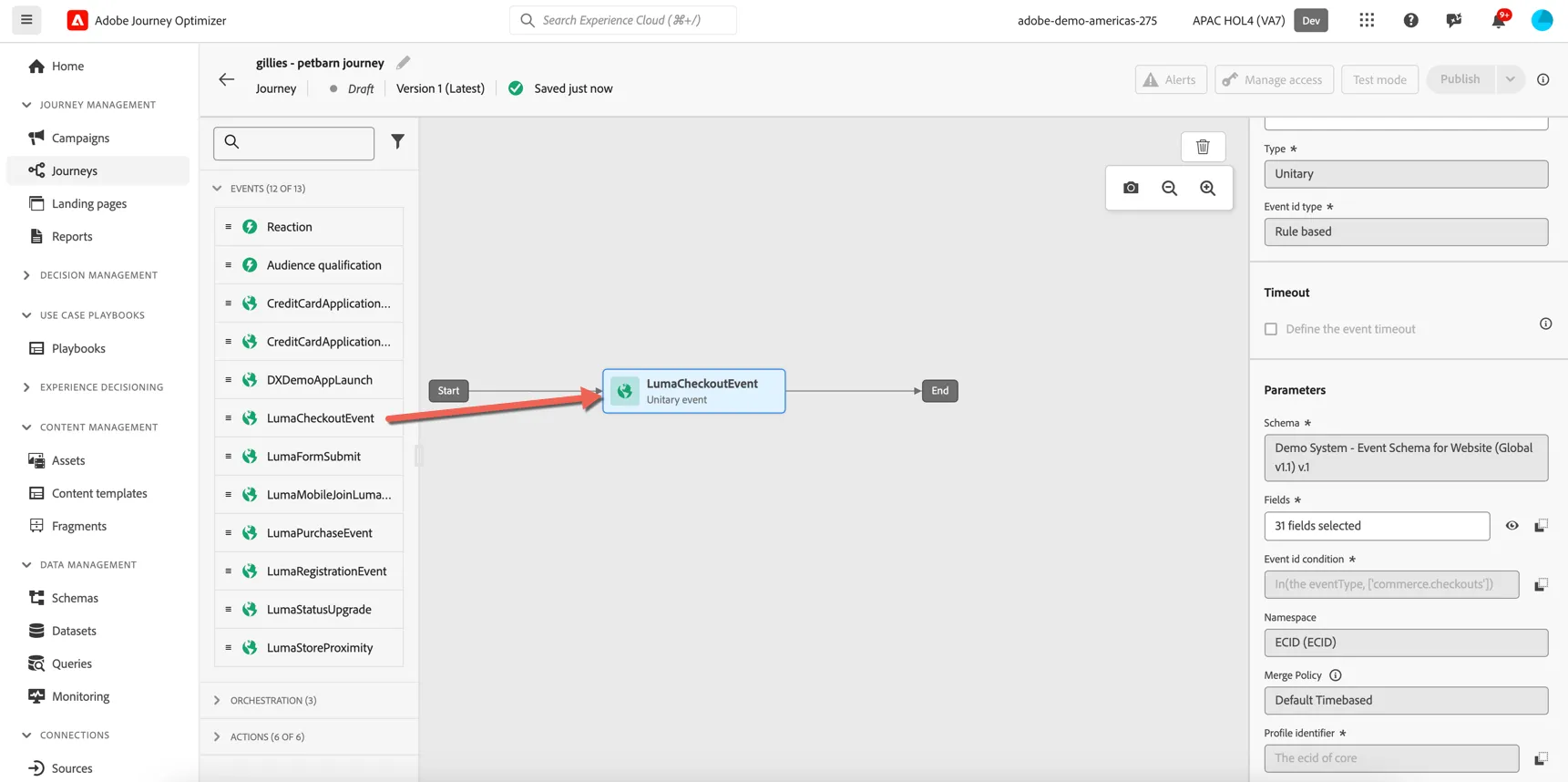The width and height of the screenshot is (1568, 782).
Task: Enable Define the event timeout checkbox
Action: point(1271,329)
